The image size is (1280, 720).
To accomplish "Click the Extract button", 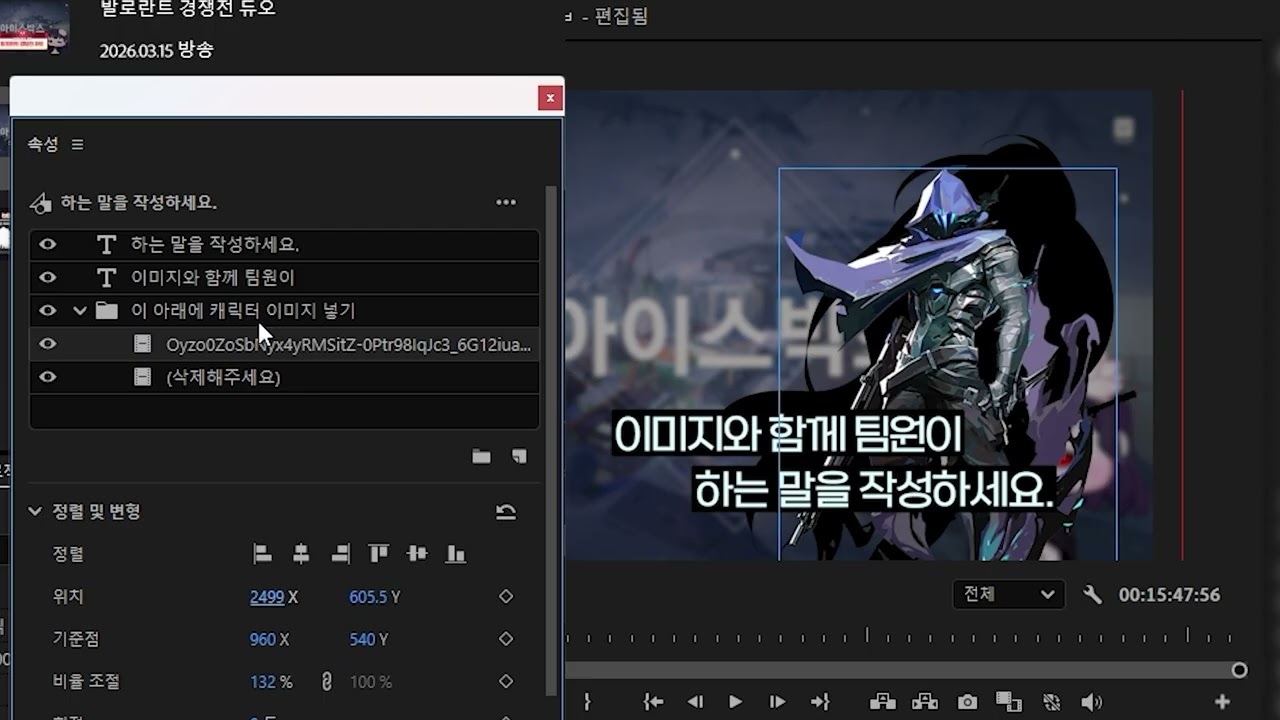I will [x=925, y=702].
